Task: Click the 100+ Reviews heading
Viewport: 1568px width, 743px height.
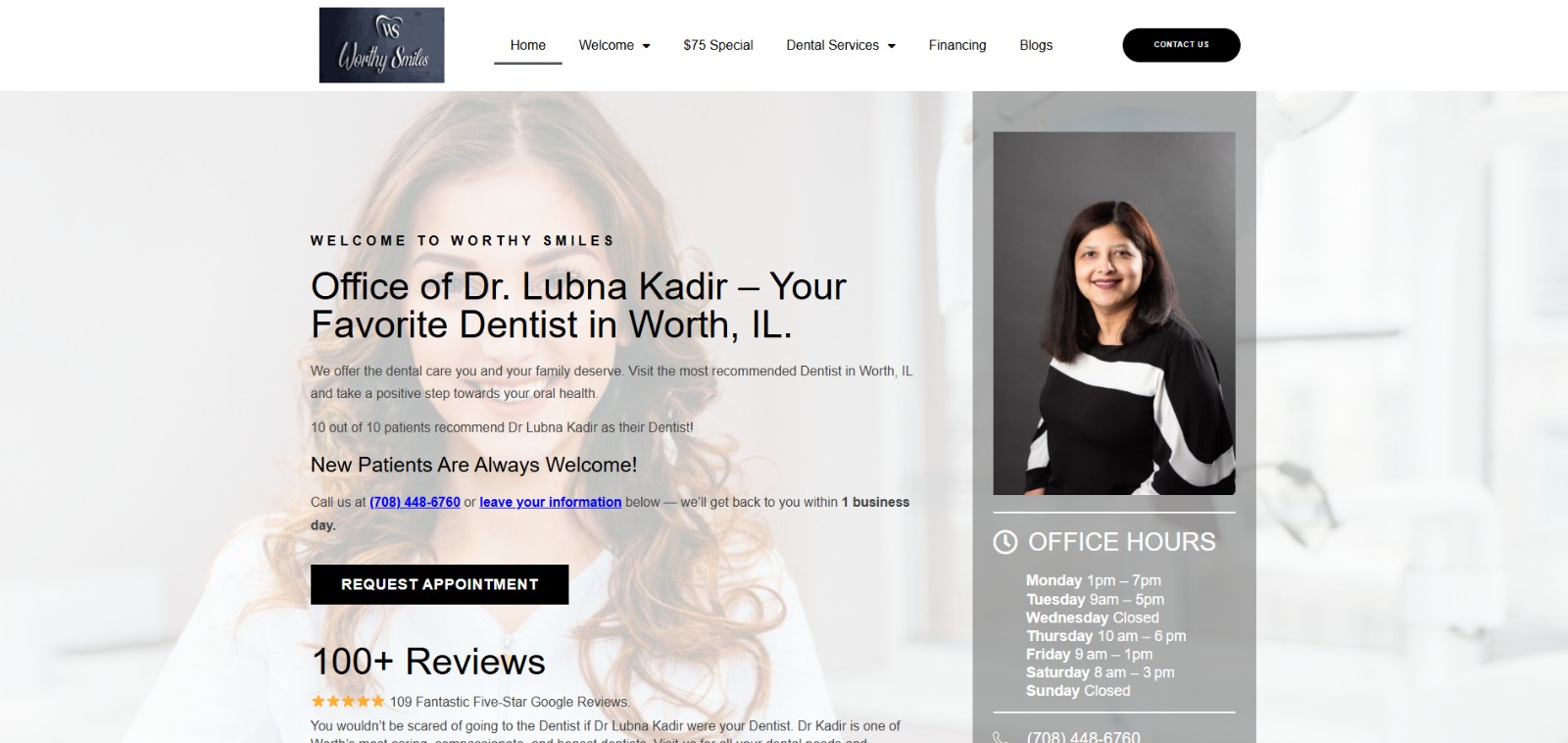Action: pyautogui.click(x=428, y=662)
